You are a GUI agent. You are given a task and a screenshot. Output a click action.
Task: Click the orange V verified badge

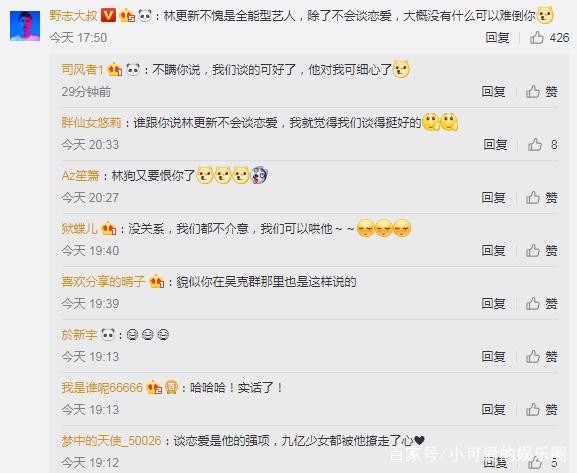click(108, 15)
